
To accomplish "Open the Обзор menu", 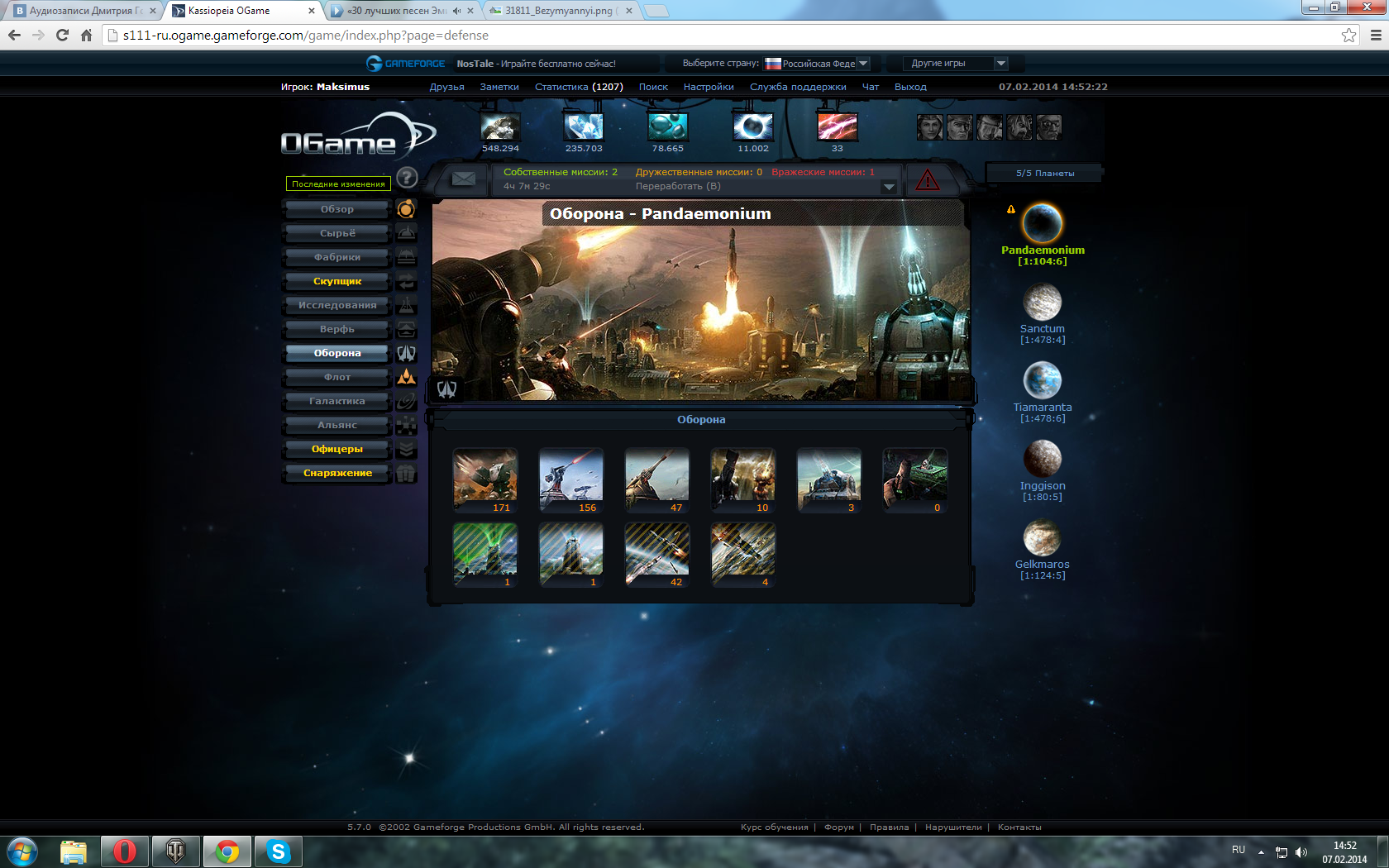I will (x=337, y=209).
